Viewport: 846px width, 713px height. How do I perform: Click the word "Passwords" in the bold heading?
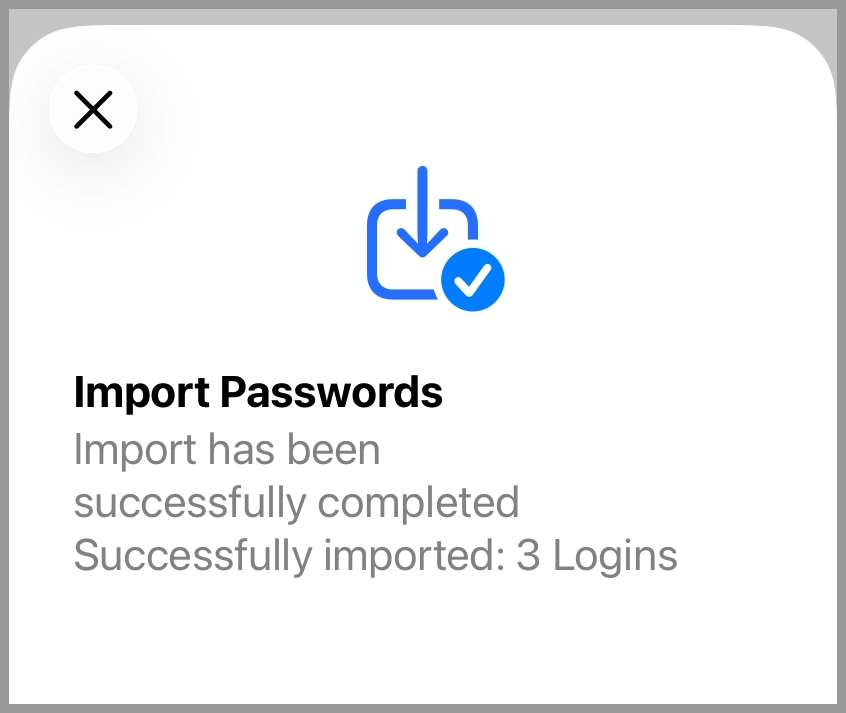(x=331, y=393)
